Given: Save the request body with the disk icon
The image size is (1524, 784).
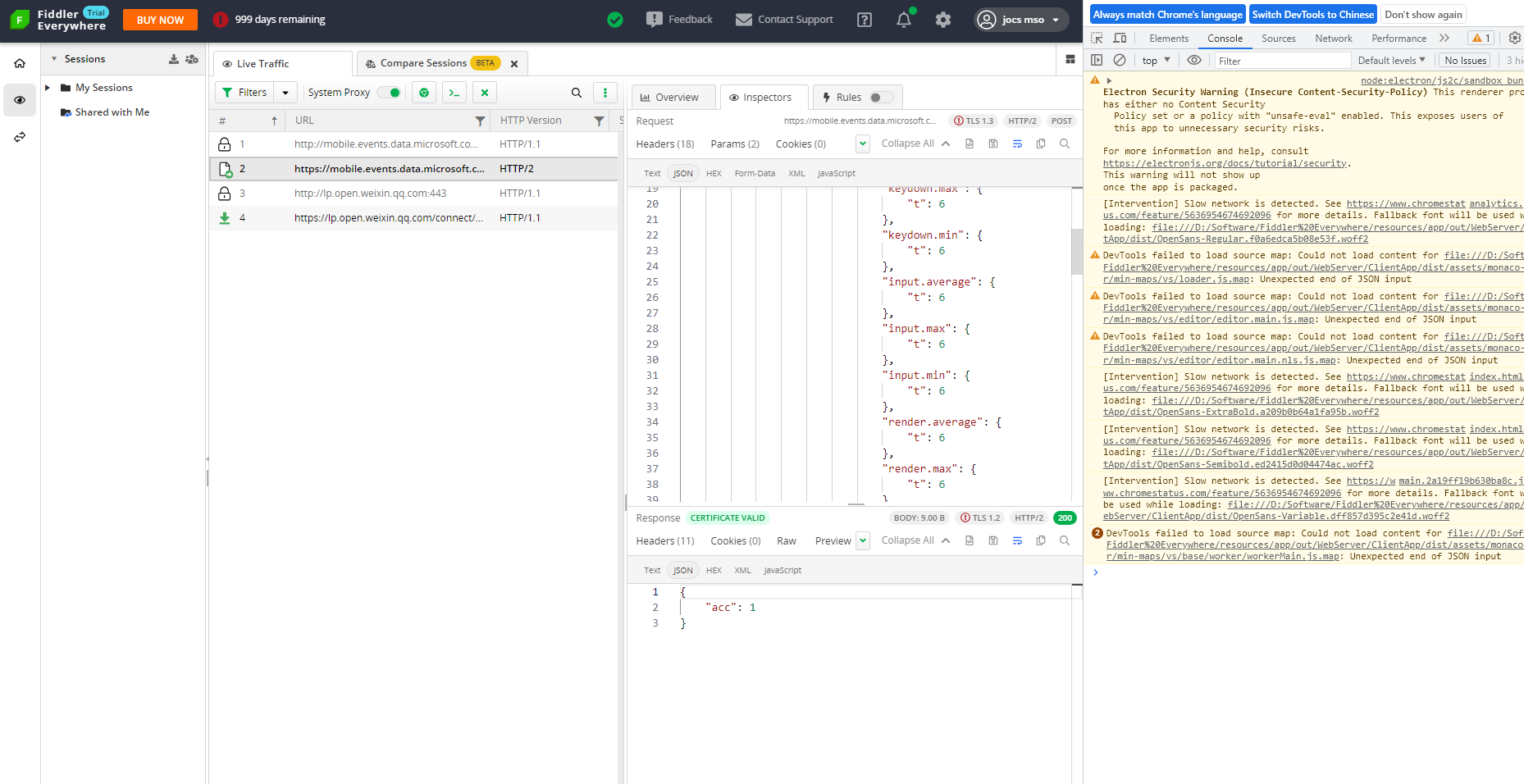Looking at the screenshot, I should click(993, 144).
